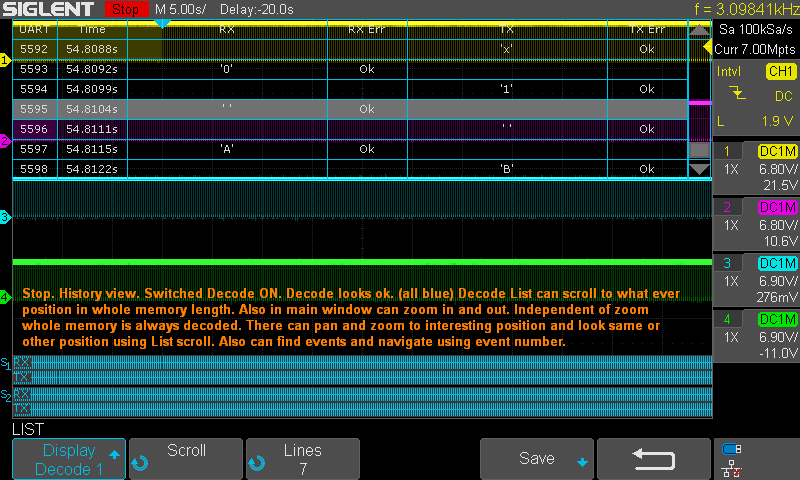Image resolution: width=800 pixels, height=480 pixels.
Task: Click the decode list scroll-up arrow
Action: pos(699,30)
